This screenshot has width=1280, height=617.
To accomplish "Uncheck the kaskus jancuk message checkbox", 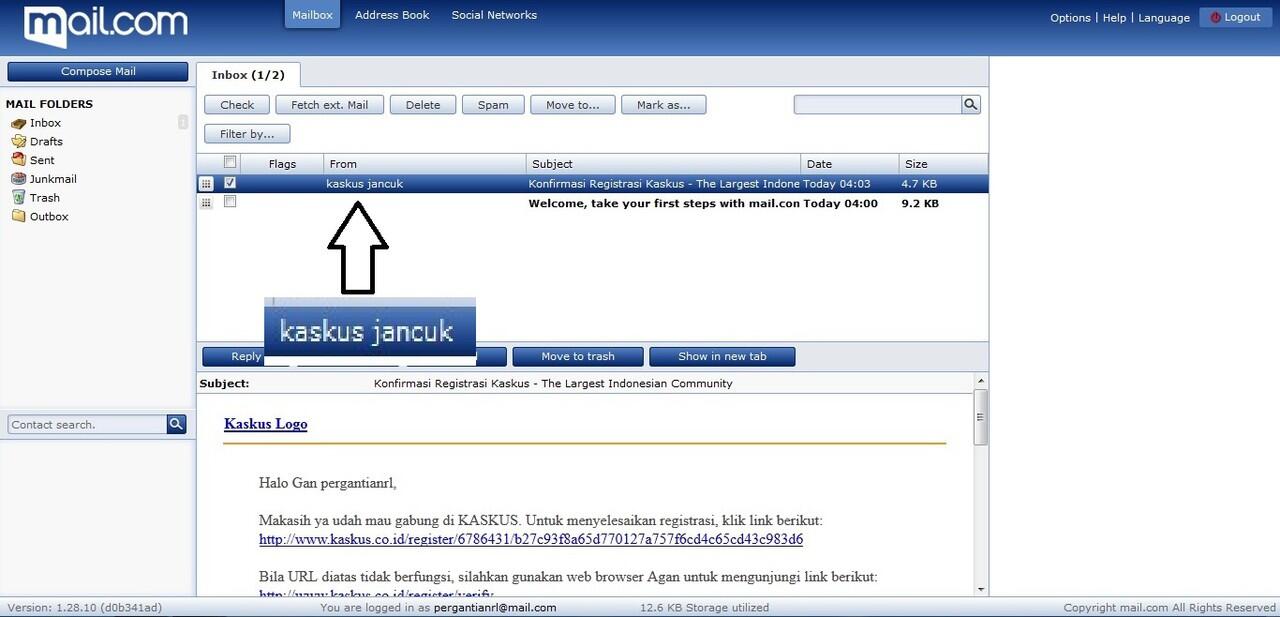I will (x=230, y=183).
